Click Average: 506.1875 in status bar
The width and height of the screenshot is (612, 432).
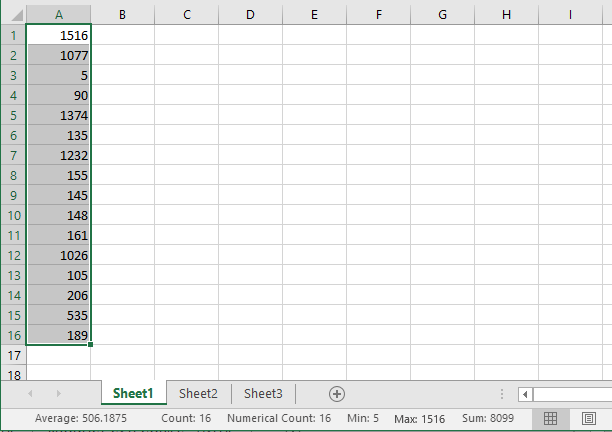pyautogui.click(x=81, y=418)
